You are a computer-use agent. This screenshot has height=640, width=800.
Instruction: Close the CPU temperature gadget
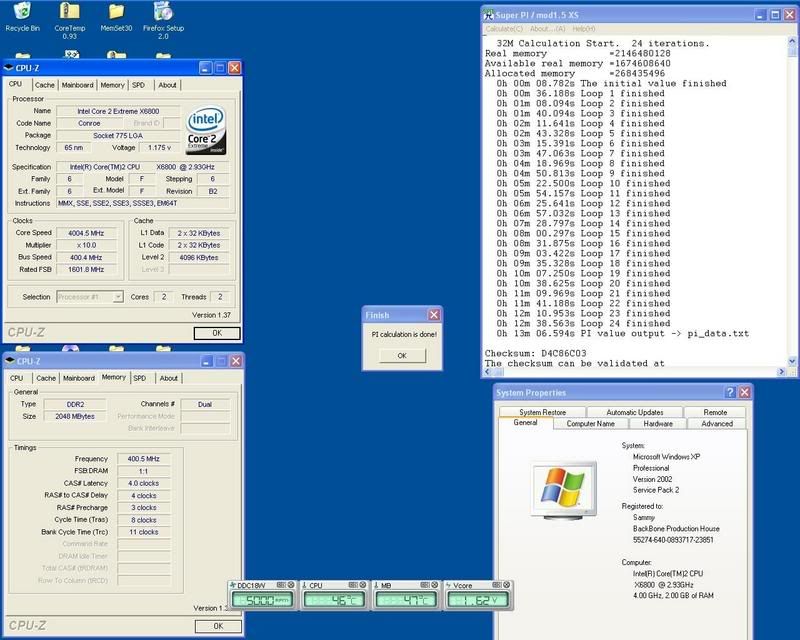click(x=363, y=585)
